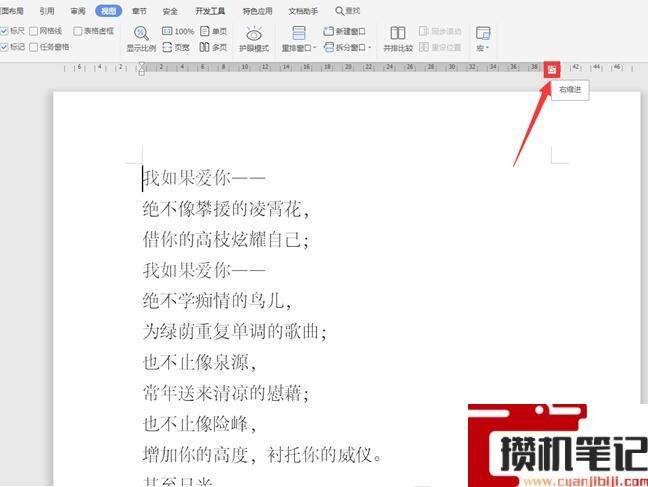Viewport: 648px width, 487px height.
Task: Click the line 借你的高枝炫耀自己;
Action: [226, 239]
